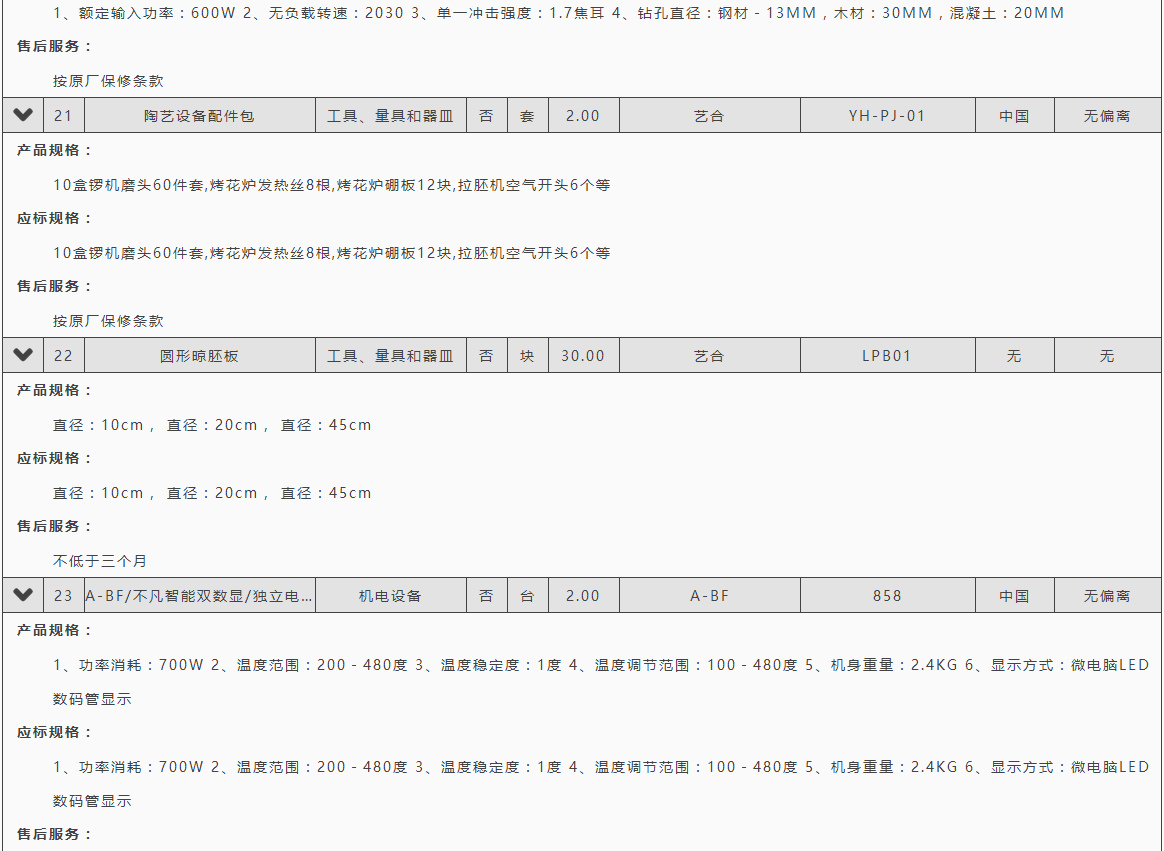
Task: Select row number 22 cell
Action: coord(63,356)
